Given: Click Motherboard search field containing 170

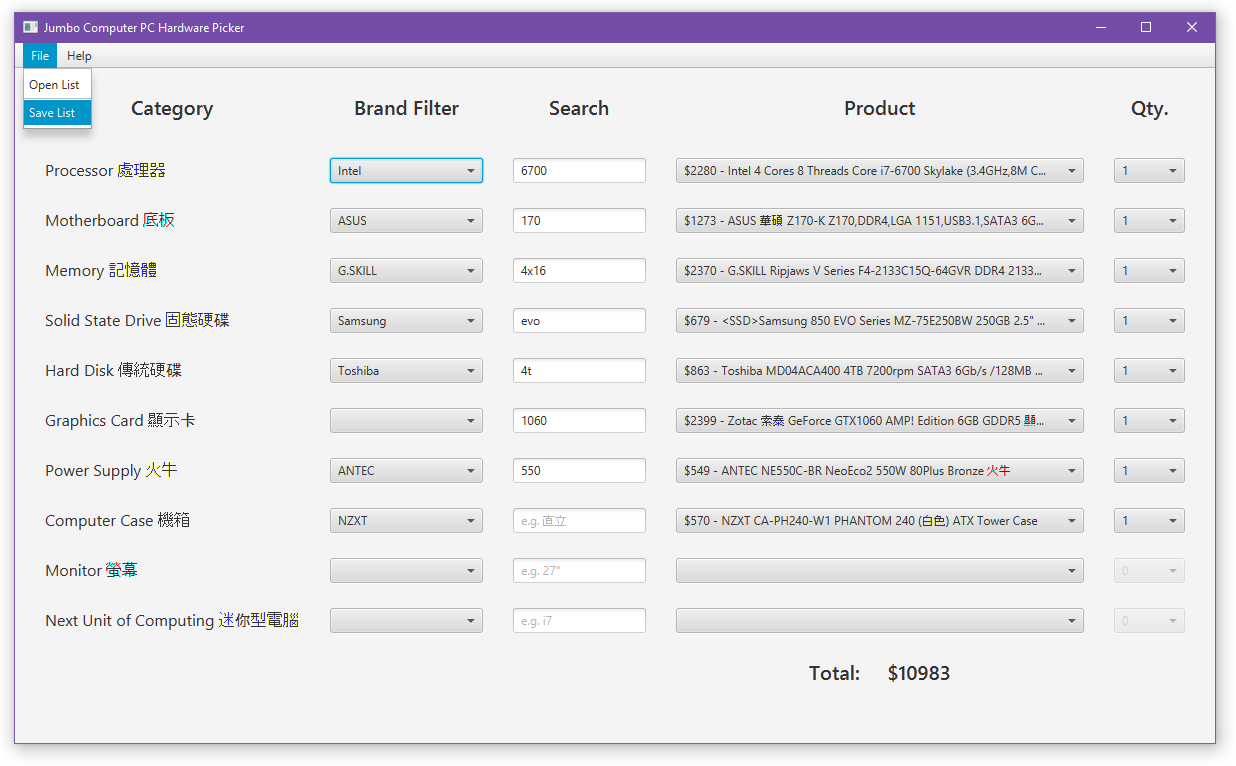Looking at the screenshot, I should pyautogui.click(x=579, y=221).
